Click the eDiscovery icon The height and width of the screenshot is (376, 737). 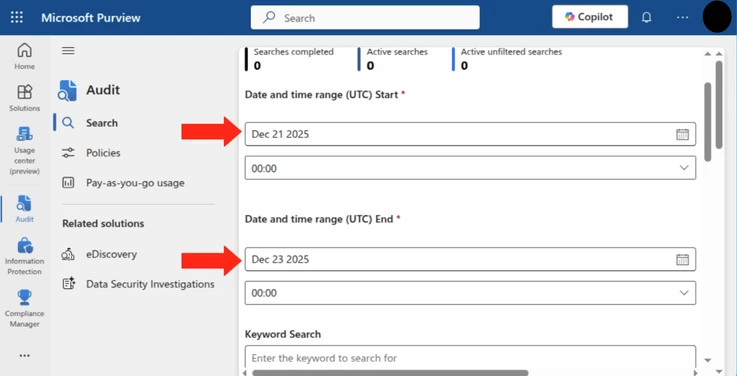point(69,254)
